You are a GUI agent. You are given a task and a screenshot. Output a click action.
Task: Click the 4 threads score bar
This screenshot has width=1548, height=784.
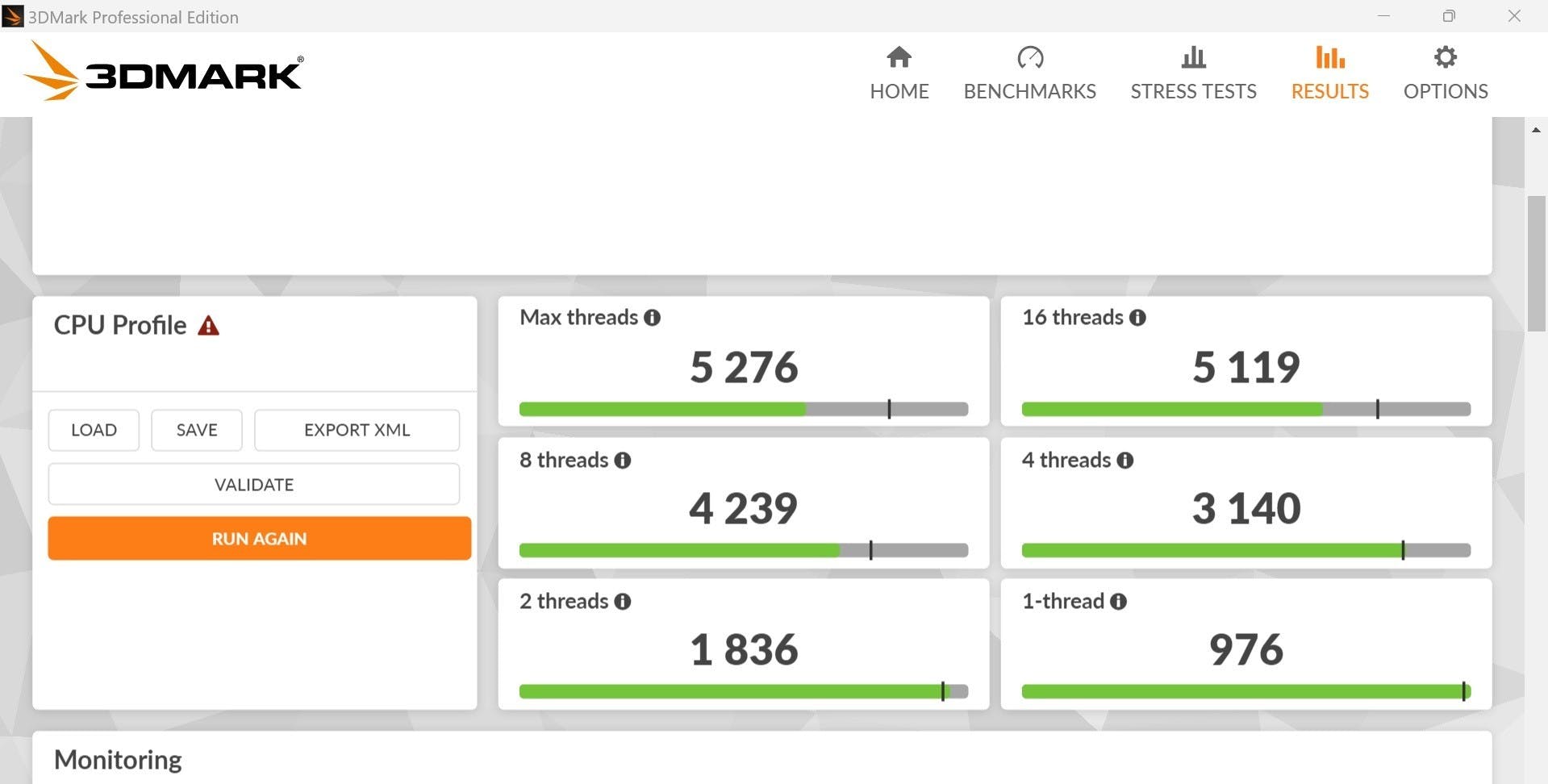pos(1246,551)
